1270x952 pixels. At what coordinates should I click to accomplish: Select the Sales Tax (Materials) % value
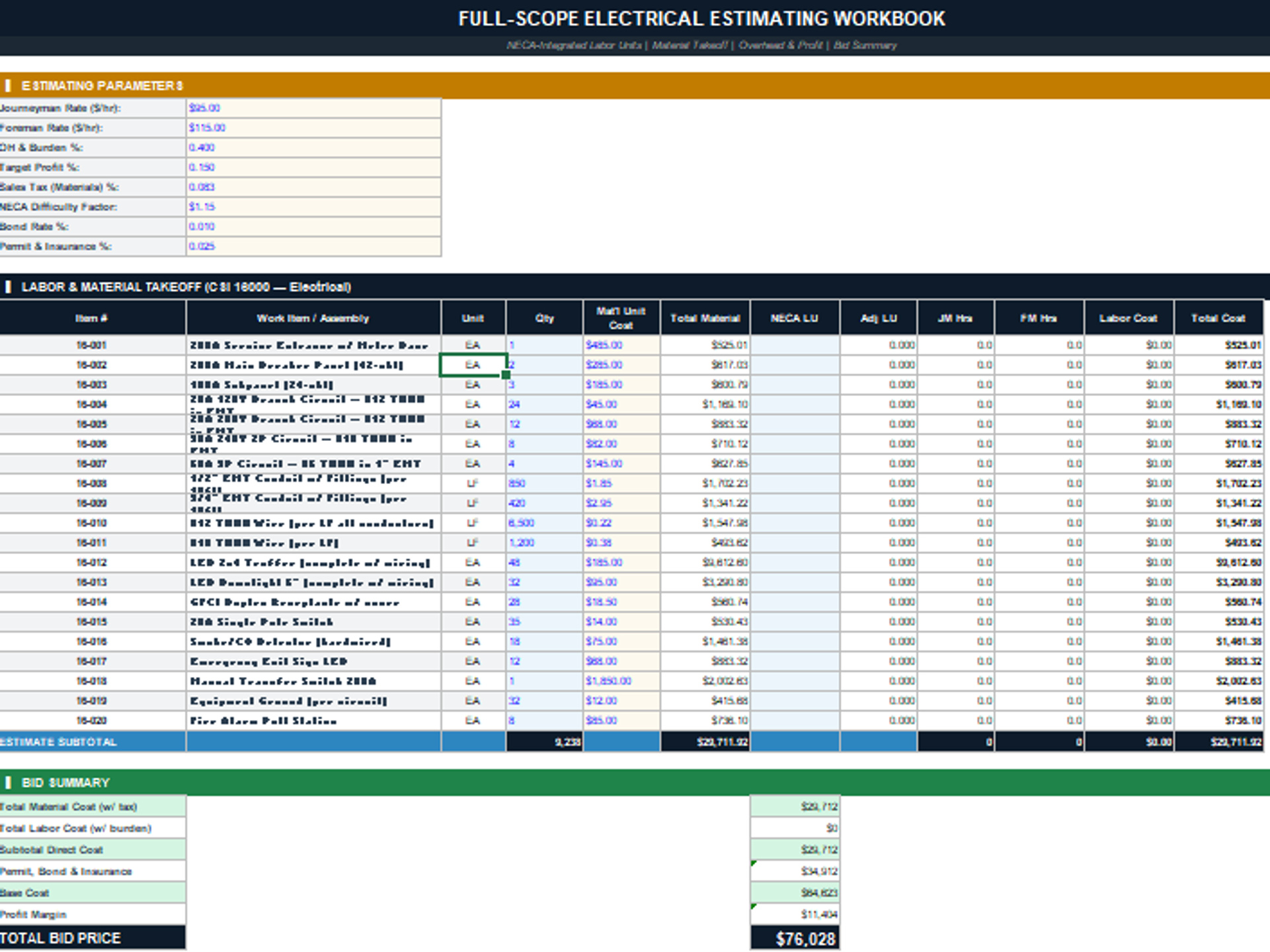[313, 187]
